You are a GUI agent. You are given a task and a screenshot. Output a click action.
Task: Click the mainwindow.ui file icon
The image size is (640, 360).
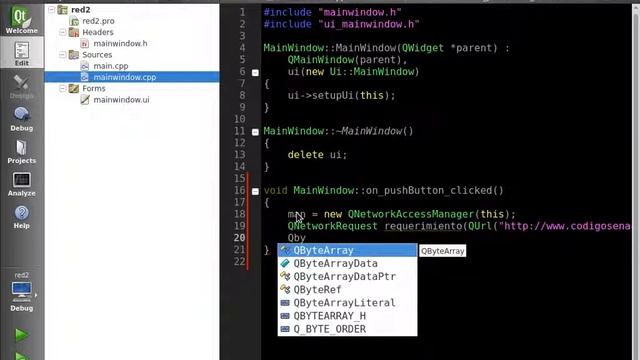click(x=85, y=100)
